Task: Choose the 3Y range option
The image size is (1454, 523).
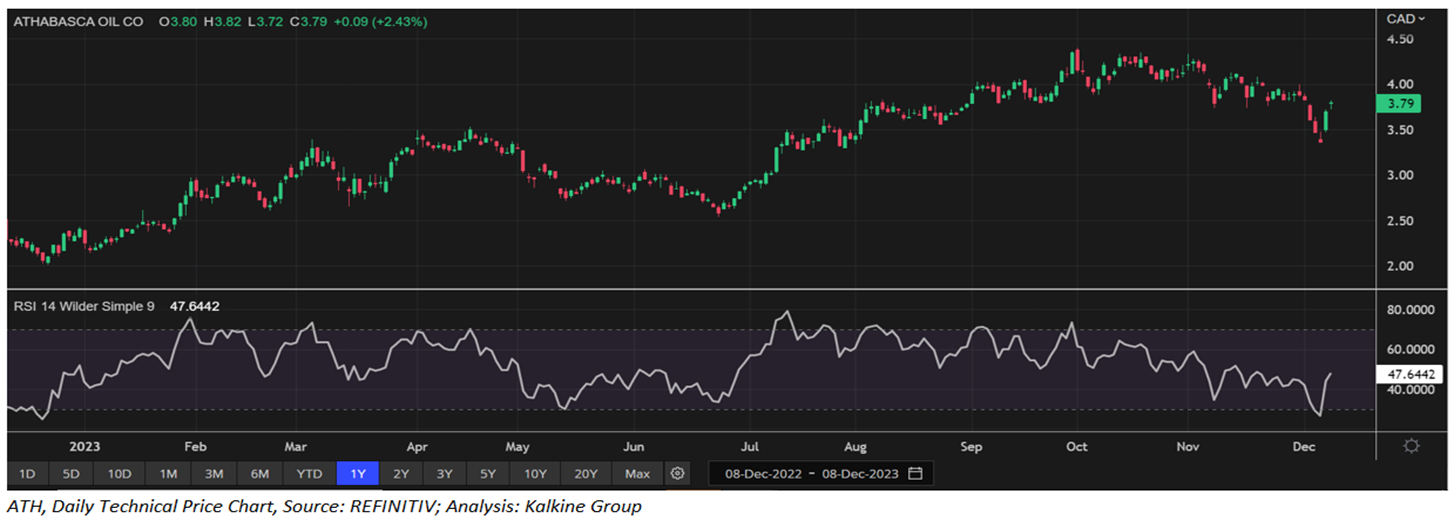Action: click(444, 473)
